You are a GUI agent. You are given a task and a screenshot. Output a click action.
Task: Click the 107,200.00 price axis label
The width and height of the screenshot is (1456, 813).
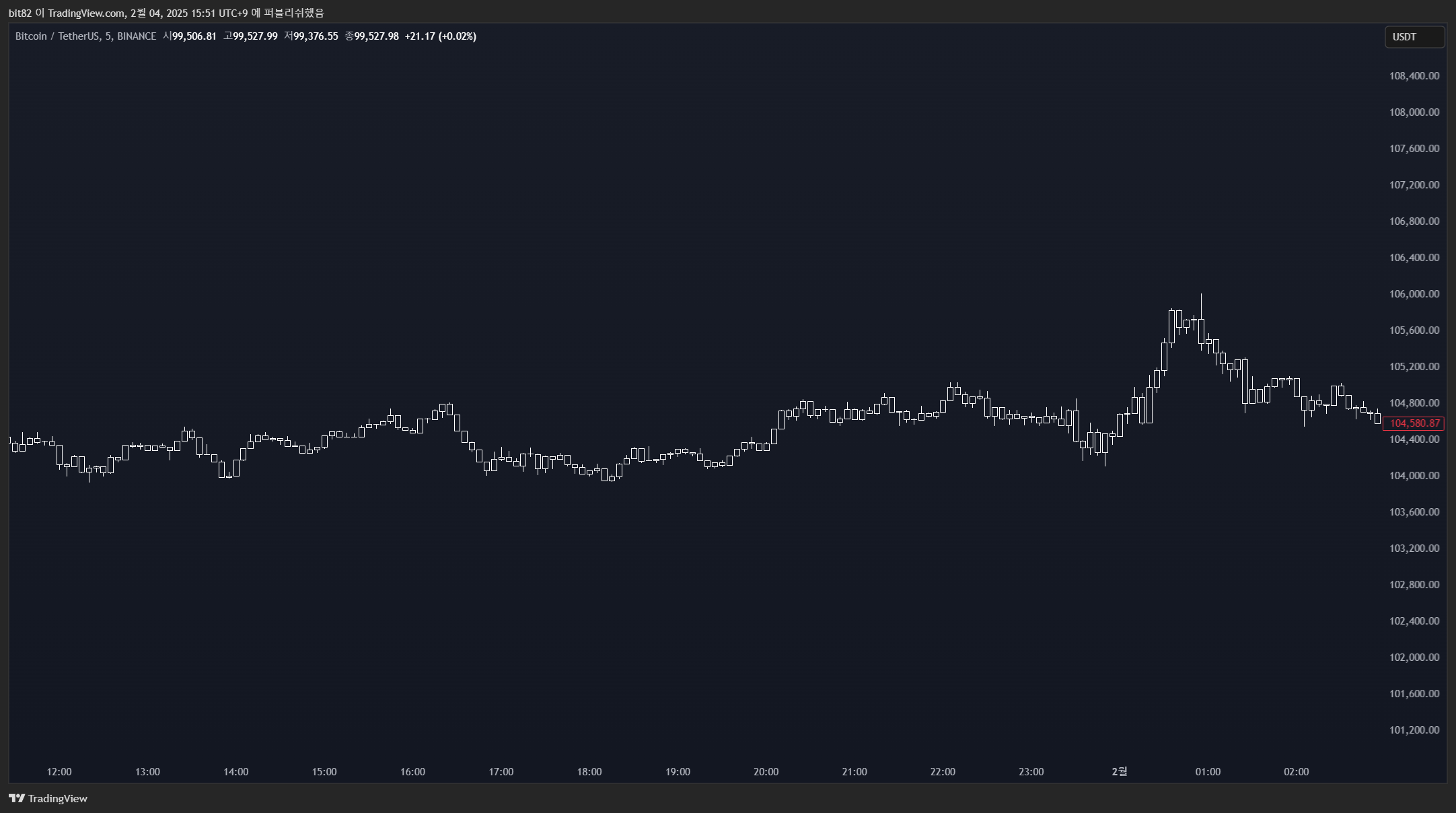pos(1414,185)
